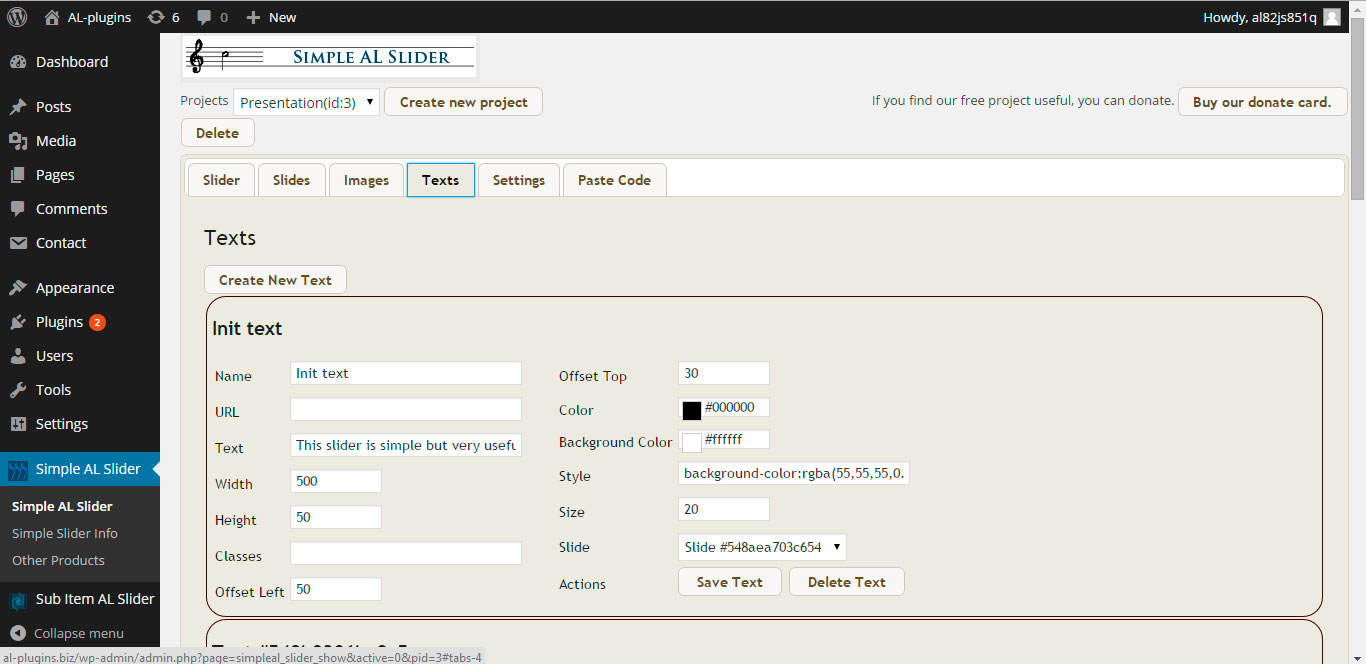Open the updates icon showing 6
This screenshot has height=664, width=1366.
point(156,17)
